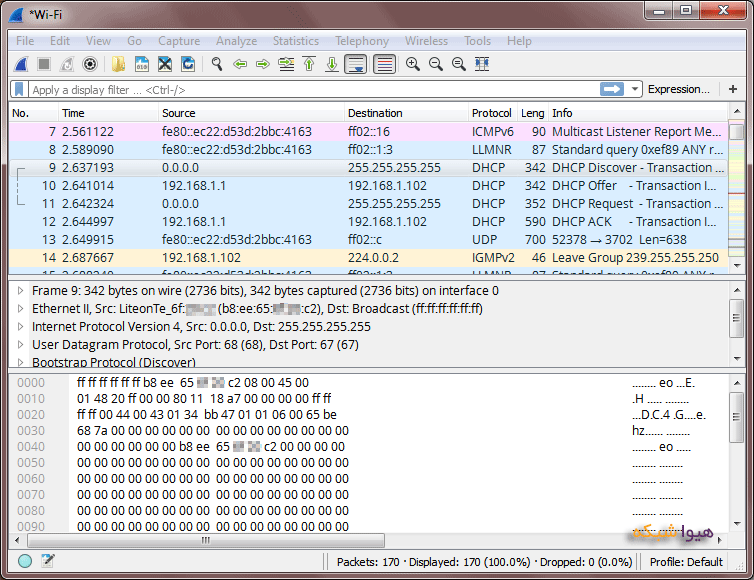This screenshot has width=754, height=580.
Task: Expand the Internet Protocol Version 4 row
Action: (x=20, y=327)
